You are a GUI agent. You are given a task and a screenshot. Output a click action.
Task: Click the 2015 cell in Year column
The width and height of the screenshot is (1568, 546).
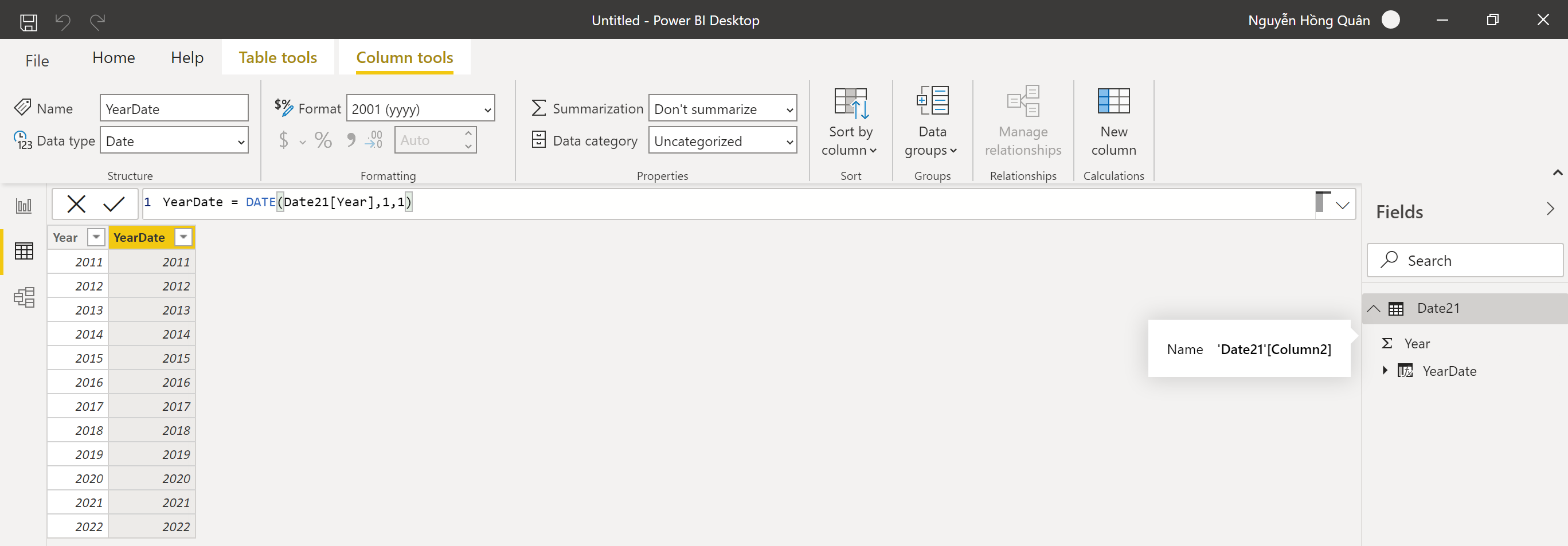pos(78,358)
